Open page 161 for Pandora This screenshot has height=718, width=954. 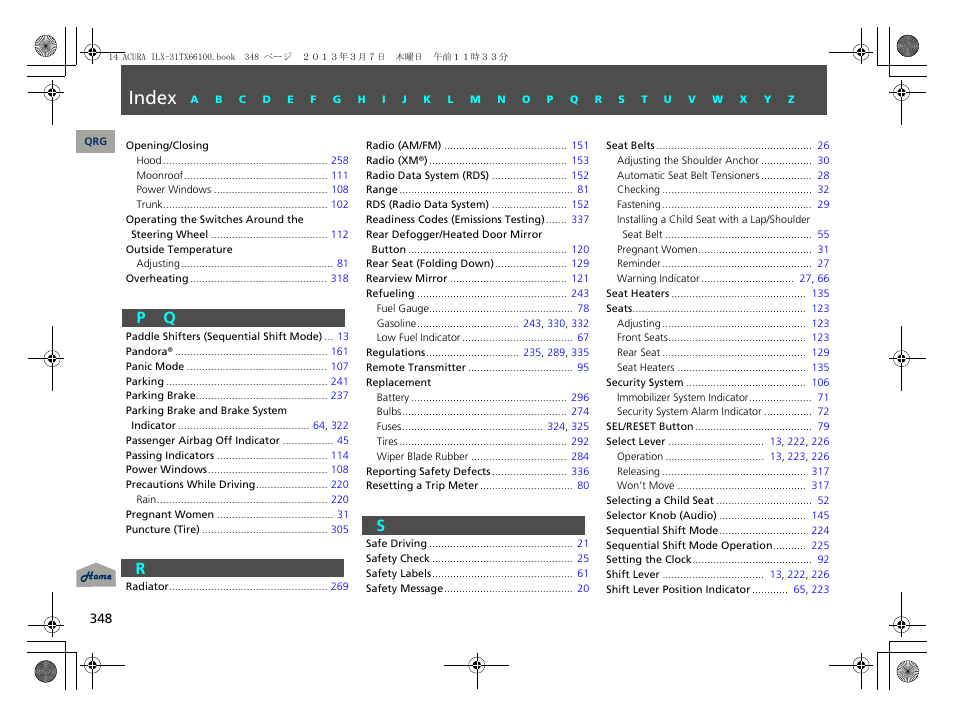point(339,351)
